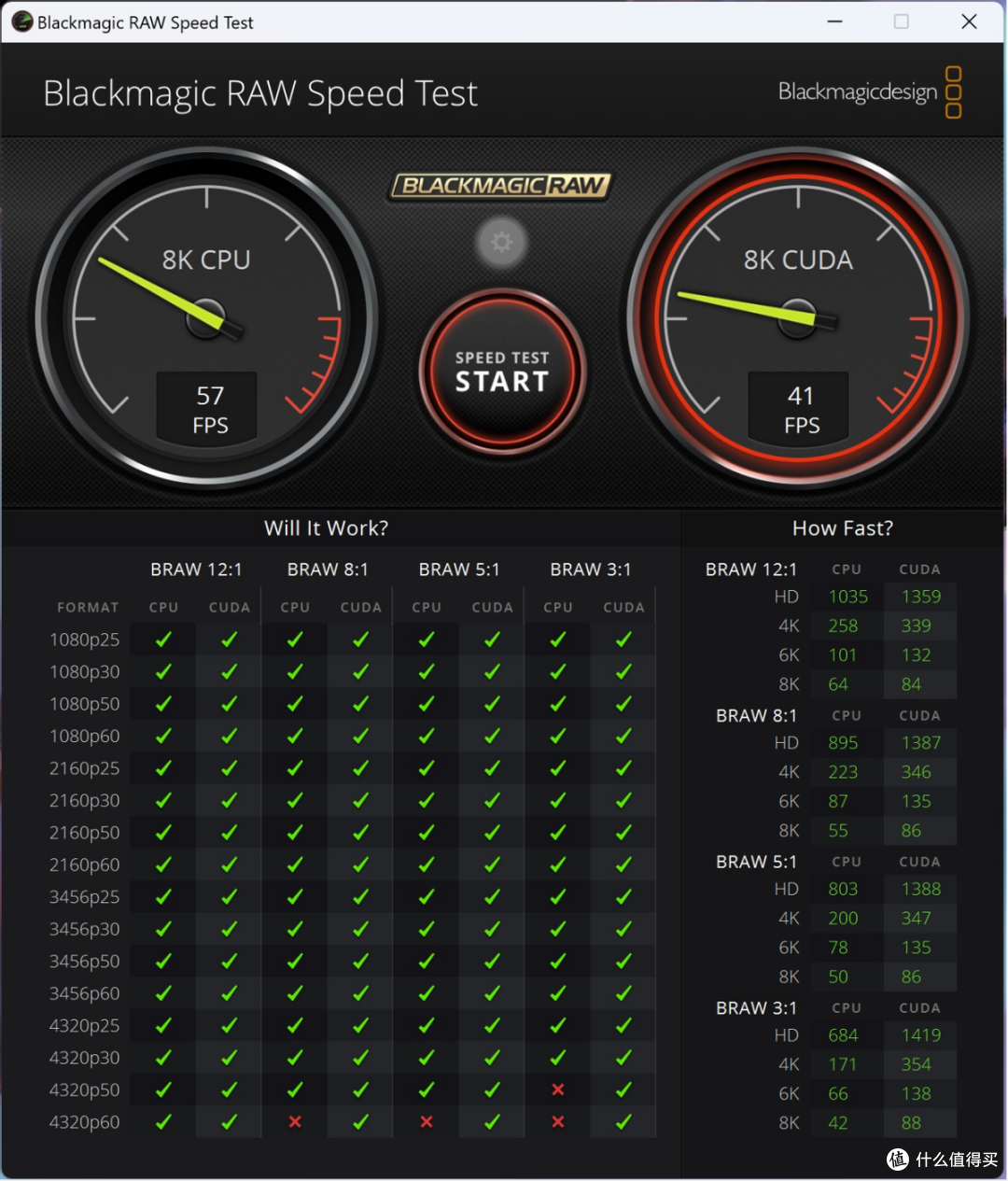This screenshot has width=1008, height=1181.
Task: Click checkmark for 4320p60 BRAW 3:1 CUDA
Action: point(623,1122)
